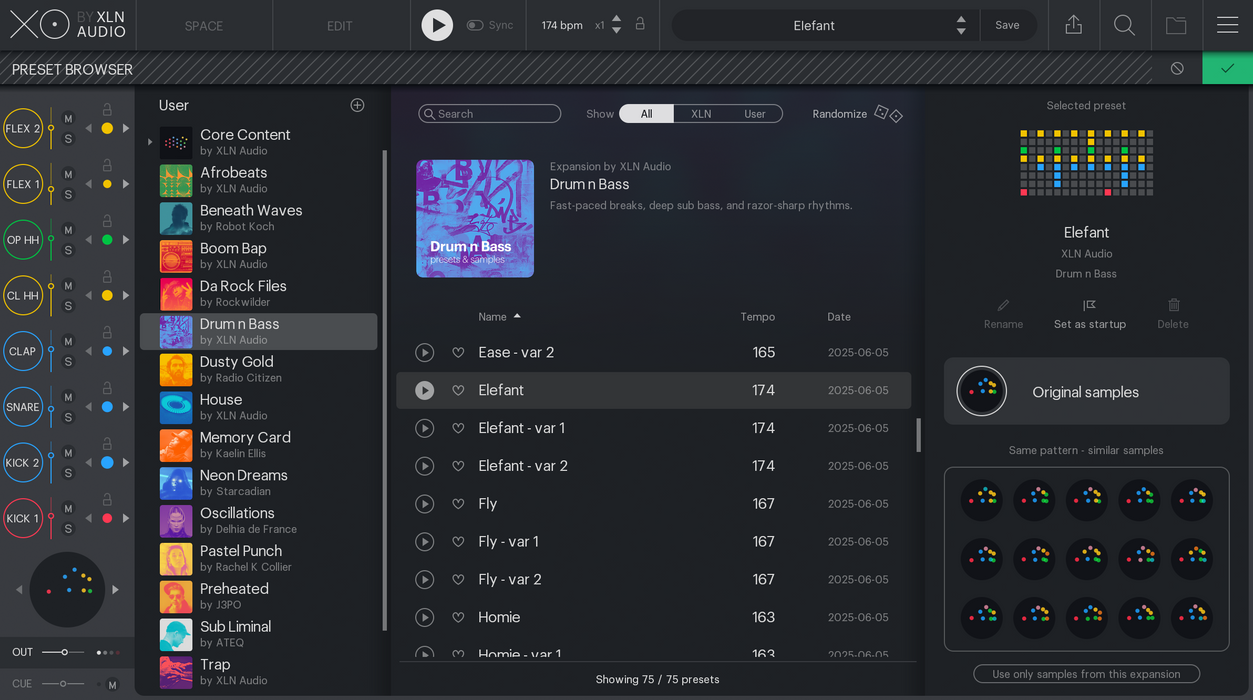Toggle the Name column sort arrow
The image size is (1253, 700).
point(518,316)
